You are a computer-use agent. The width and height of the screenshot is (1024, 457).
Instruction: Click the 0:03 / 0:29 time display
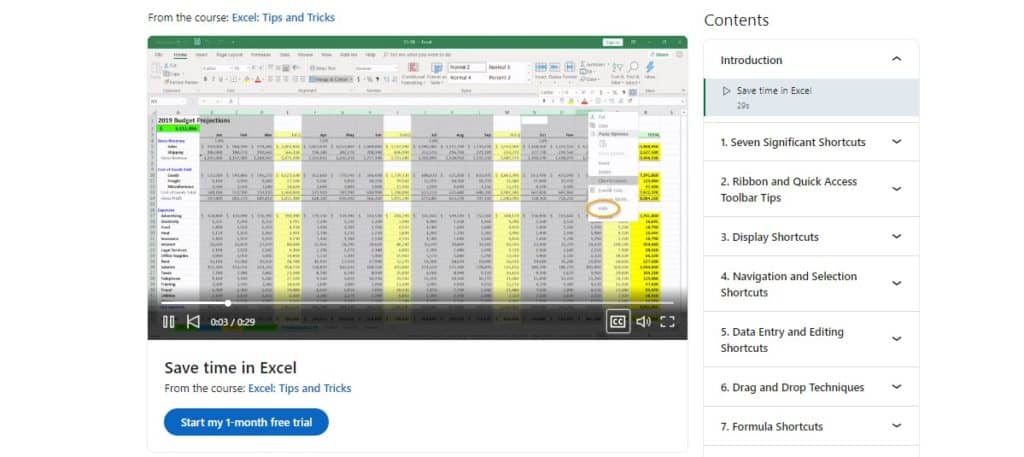pyautogui.click(x=232, y=322)
